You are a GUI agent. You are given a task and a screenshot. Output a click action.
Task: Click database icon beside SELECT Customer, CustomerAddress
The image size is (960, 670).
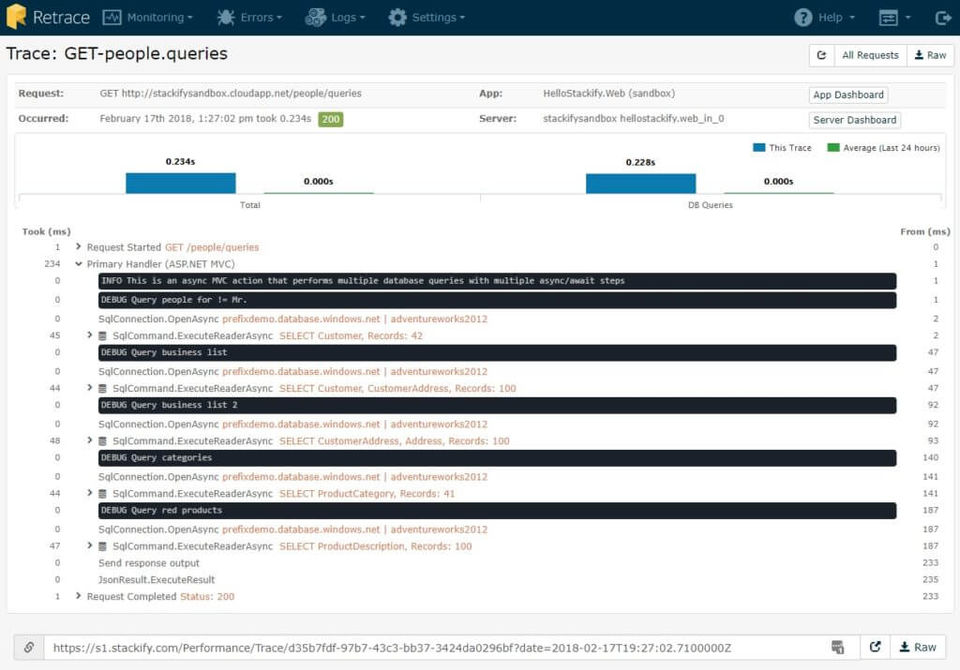[103, 389]
